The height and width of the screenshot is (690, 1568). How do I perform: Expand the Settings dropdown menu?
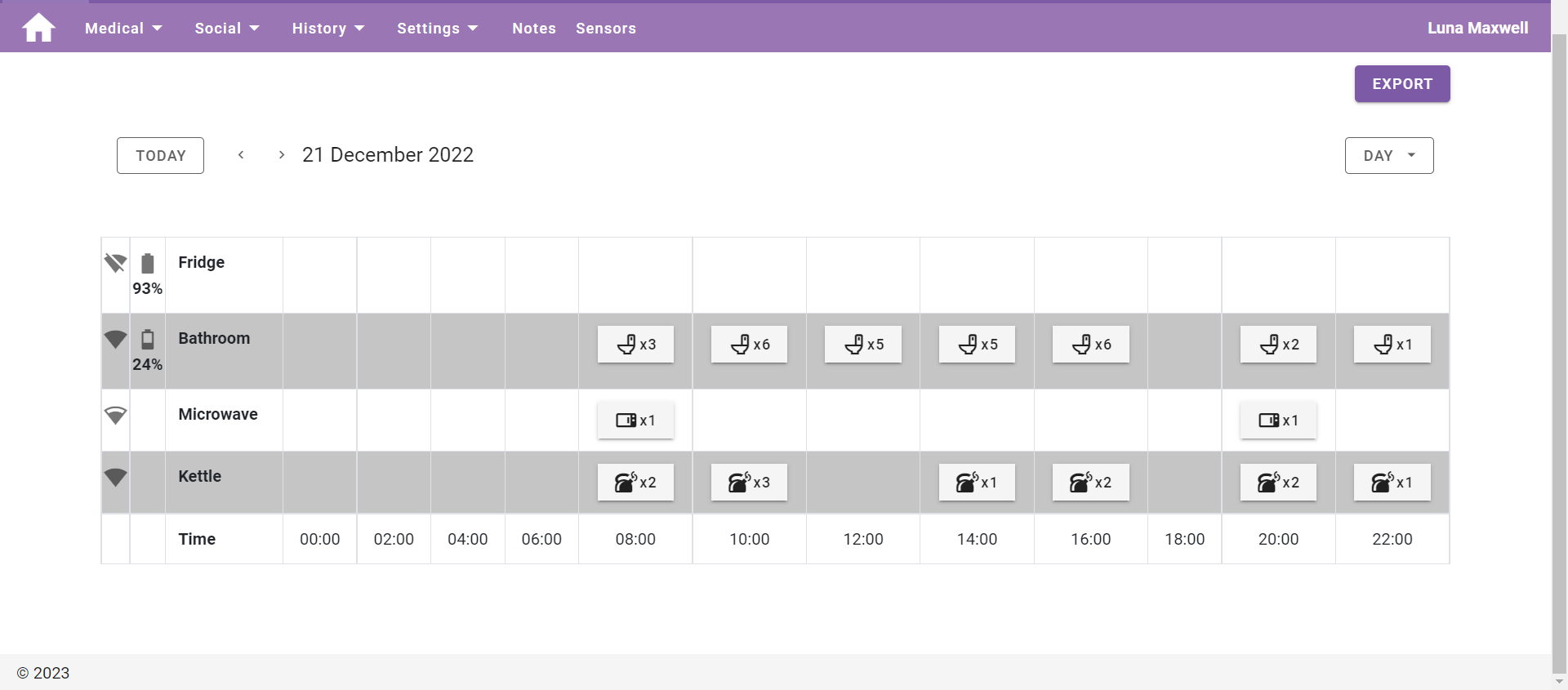pos(437,29)
